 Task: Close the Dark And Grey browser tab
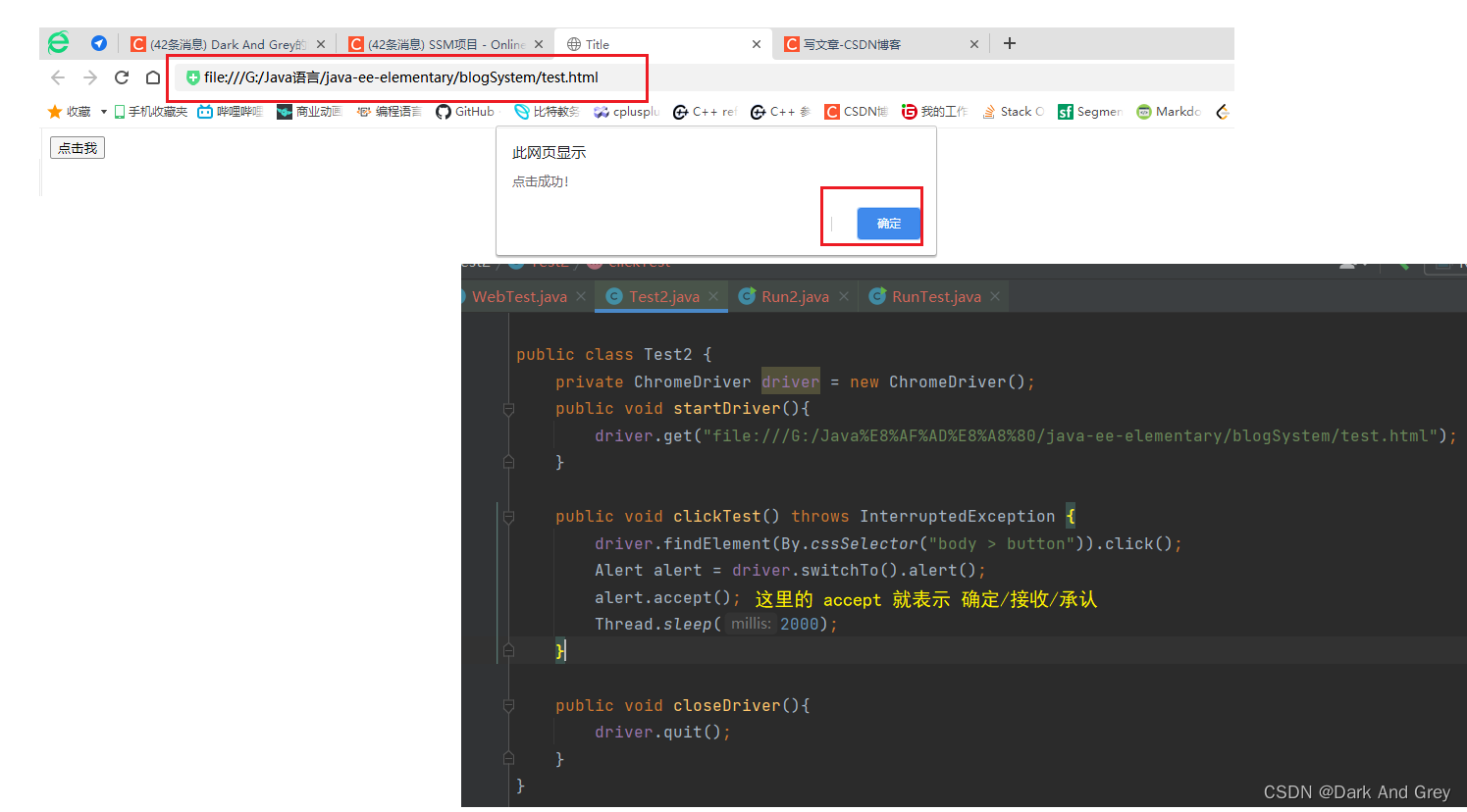point(321,44)
